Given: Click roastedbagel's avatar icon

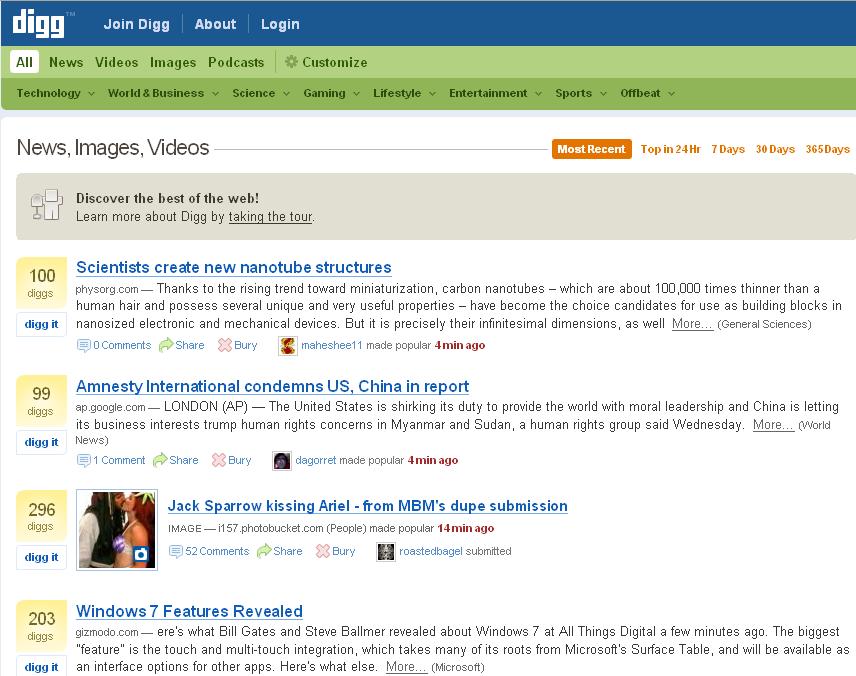Looking at the screenshot, I should [x=385, y=552].
